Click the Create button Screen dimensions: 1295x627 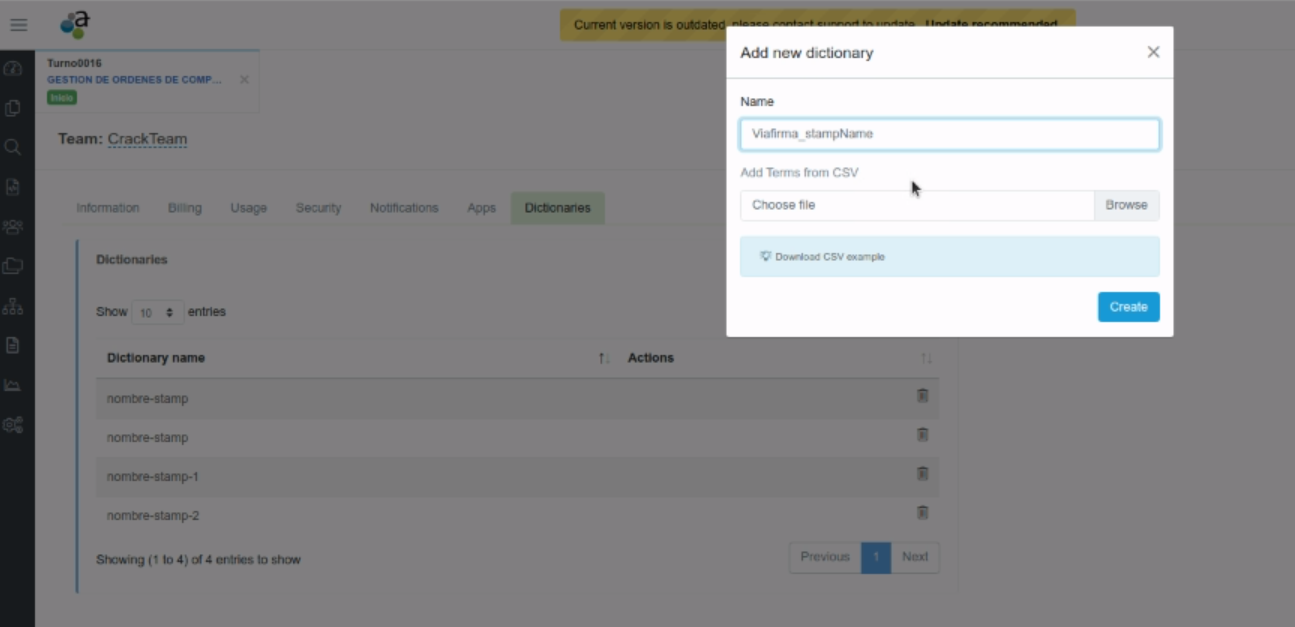coord(1128,307)
